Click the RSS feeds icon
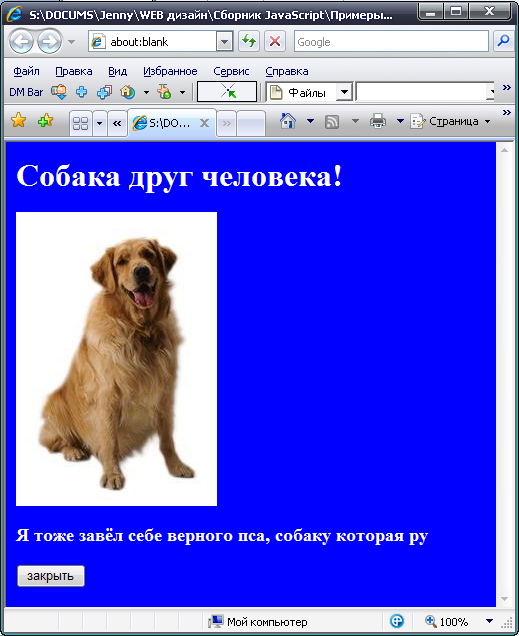 (332, 122)
